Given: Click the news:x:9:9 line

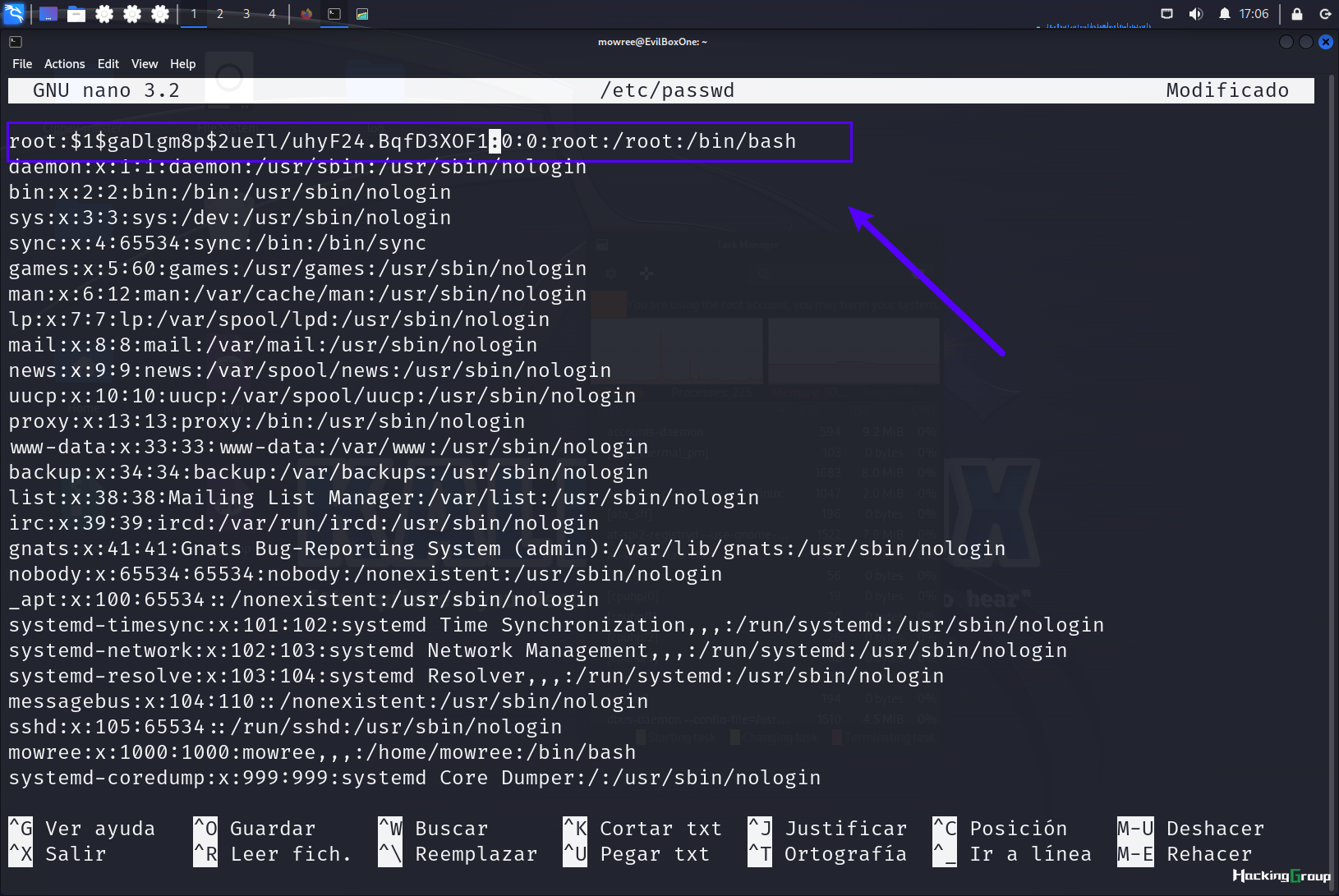Looking at the screenshot, I should pos(310,370).
